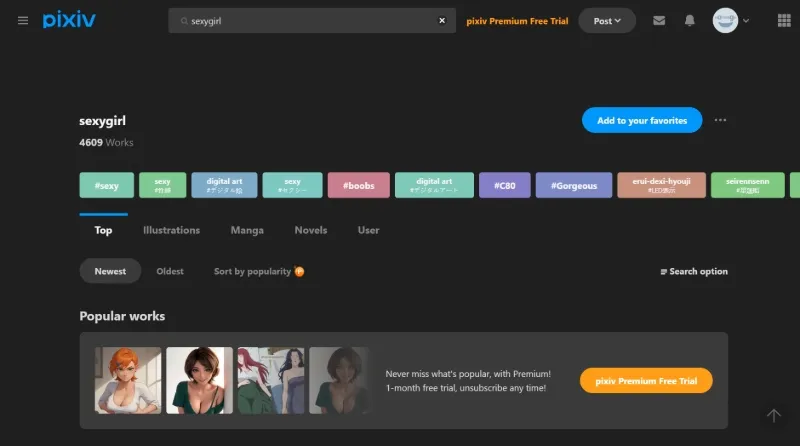Image resolution: width=800 pixels, height=446 pixels.
Task: Click the orange premium badge icon
Action: click(299, 271)
